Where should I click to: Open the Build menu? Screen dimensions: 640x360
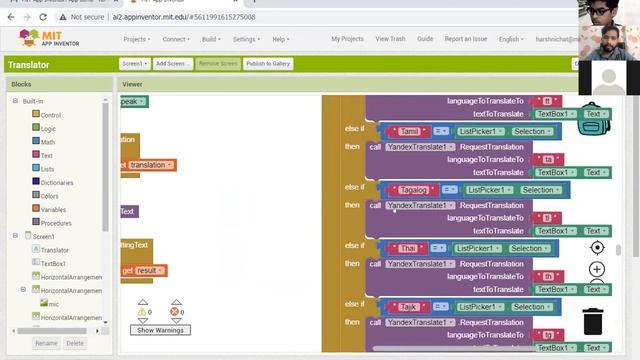point(211,39)
